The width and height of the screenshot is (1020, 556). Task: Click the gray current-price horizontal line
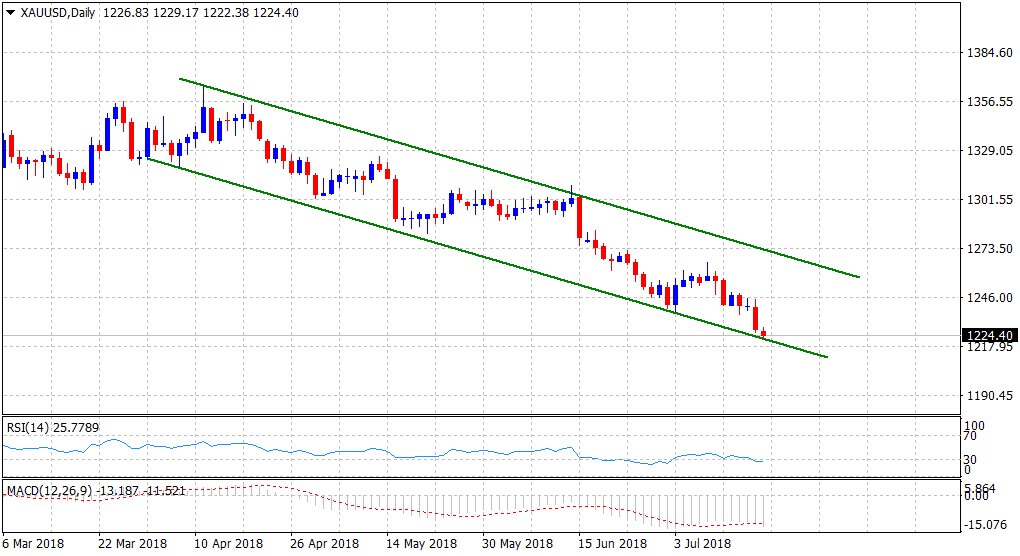481,336
